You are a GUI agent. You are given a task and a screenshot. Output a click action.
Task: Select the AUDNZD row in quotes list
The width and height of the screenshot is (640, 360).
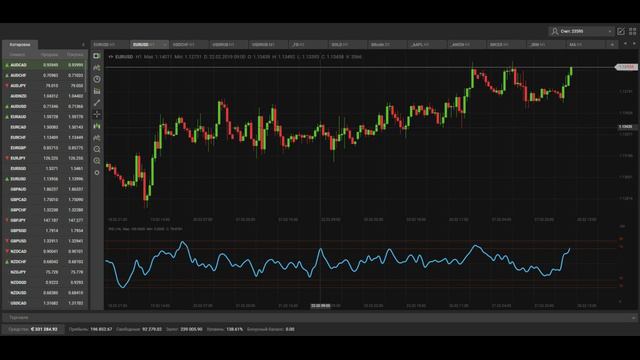pyautogui.click(x=44, y=96)
